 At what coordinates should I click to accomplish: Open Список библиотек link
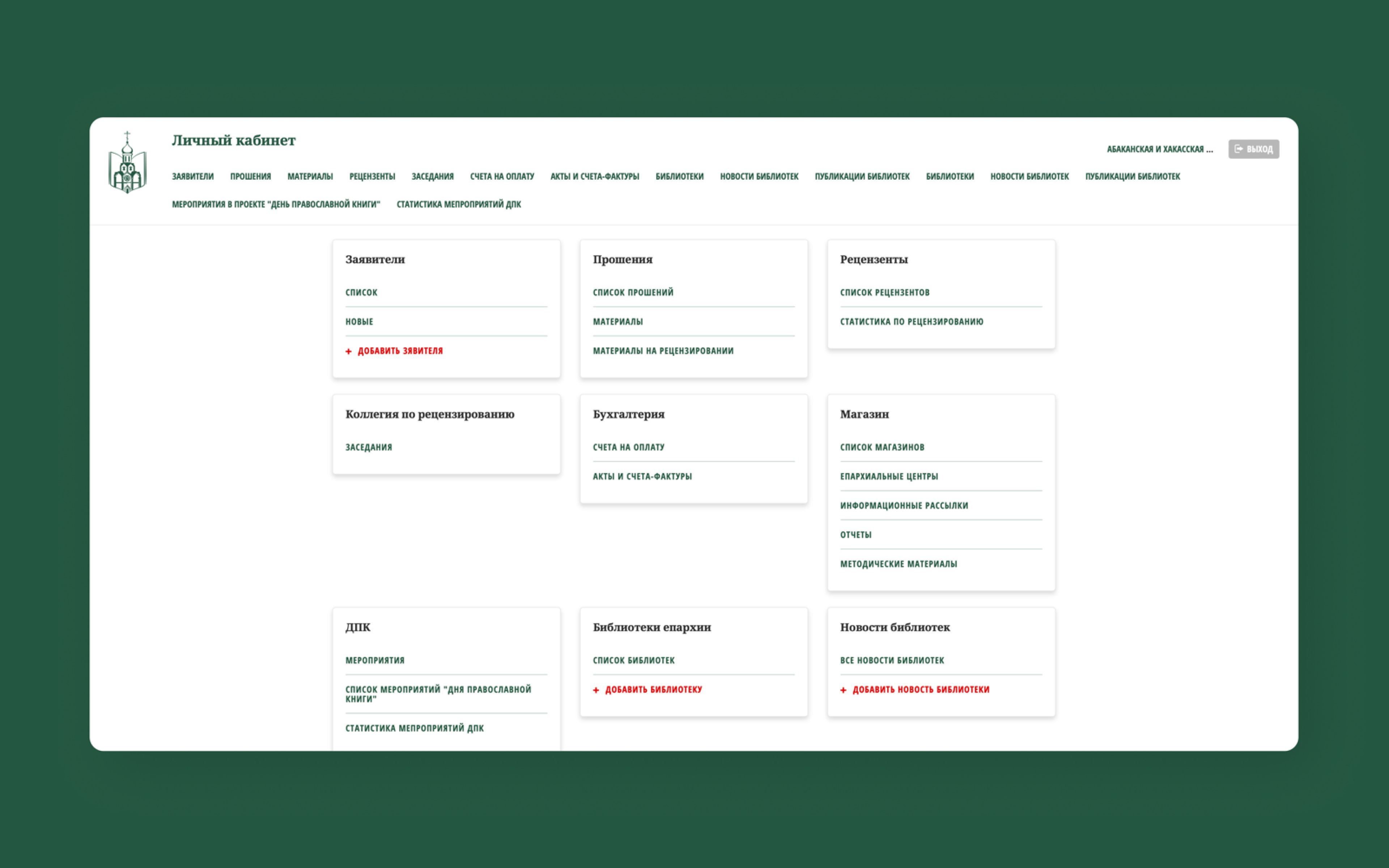pyautogui.click(x=634, y=661)
